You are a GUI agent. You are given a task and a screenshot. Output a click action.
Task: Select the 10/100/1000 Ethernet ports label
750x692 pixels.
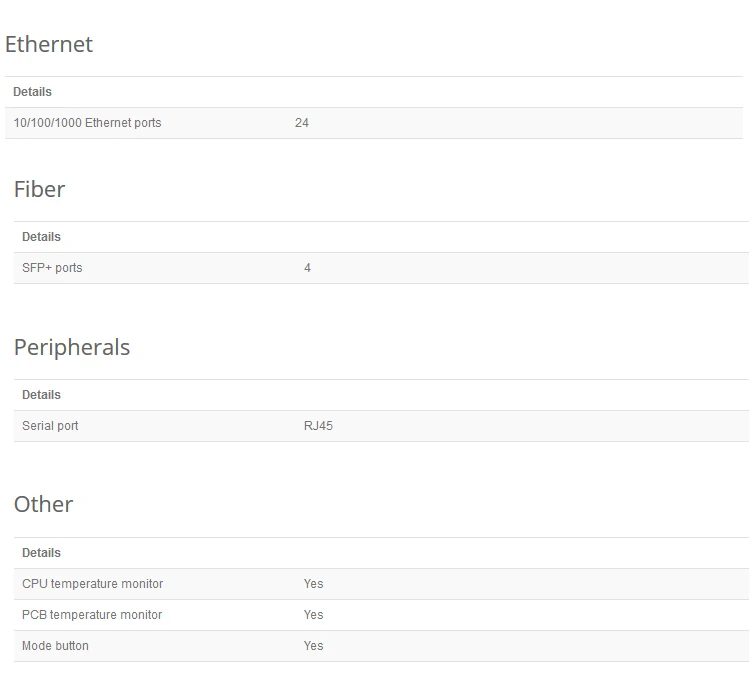coord(88,123)
